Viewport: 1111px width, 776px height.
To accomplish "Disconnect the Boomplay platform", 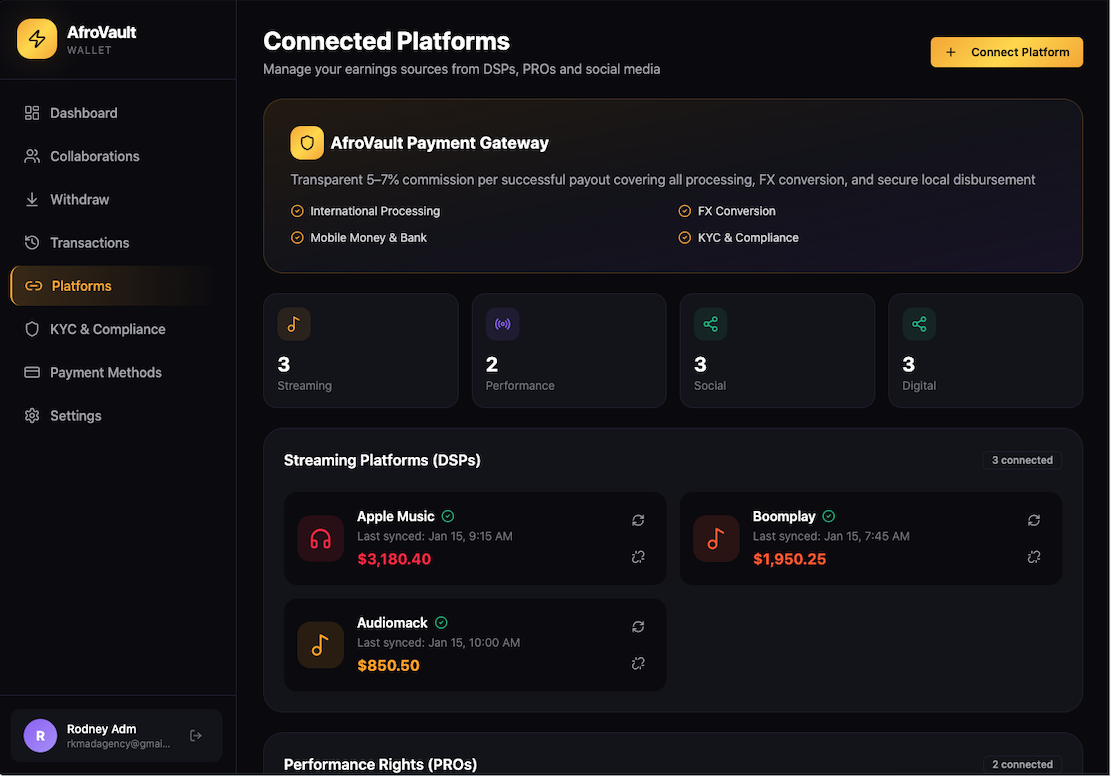I will 1034,557.
